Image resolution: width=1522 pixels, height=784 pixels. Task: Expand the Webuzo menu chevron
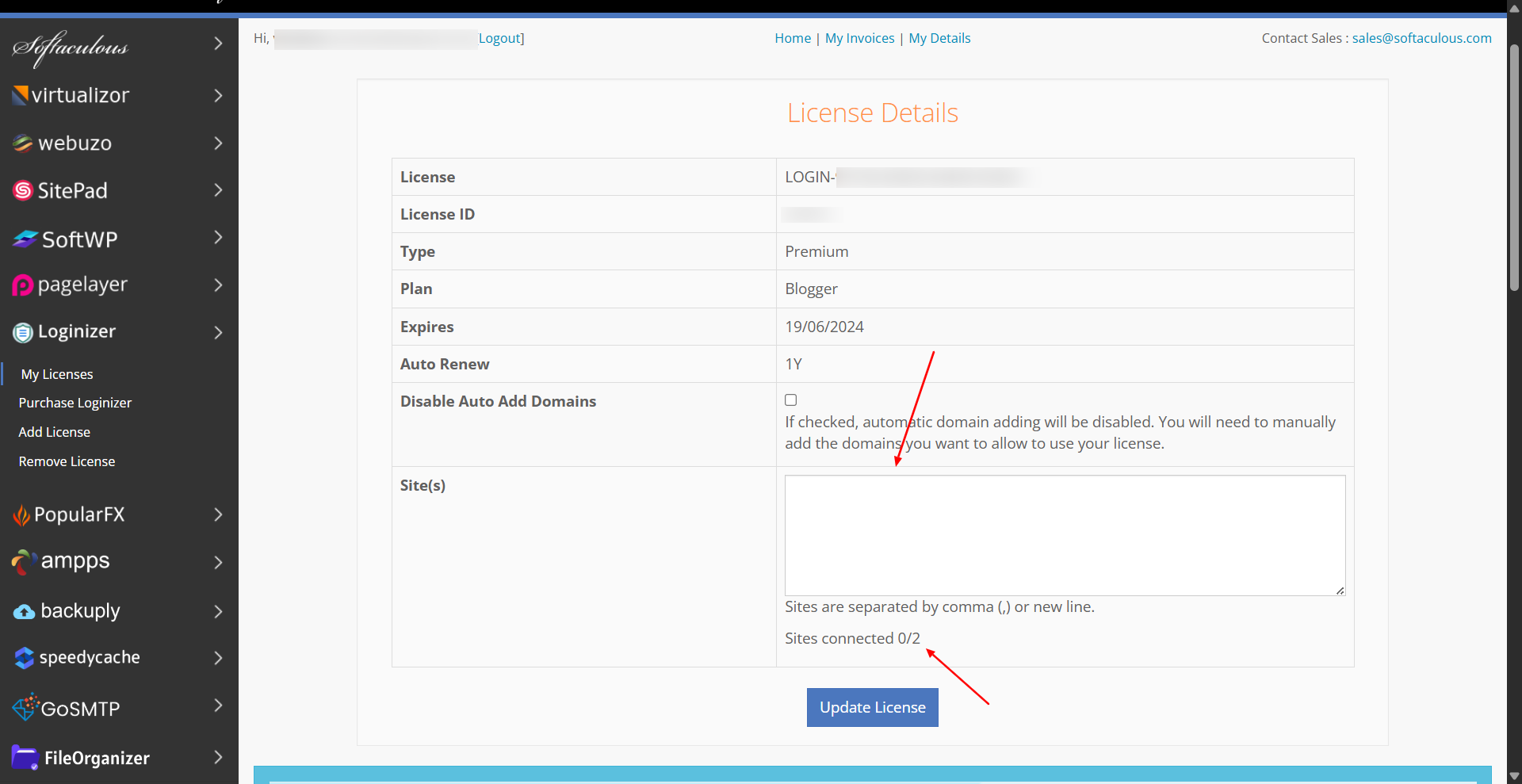[x=219, y=143]
